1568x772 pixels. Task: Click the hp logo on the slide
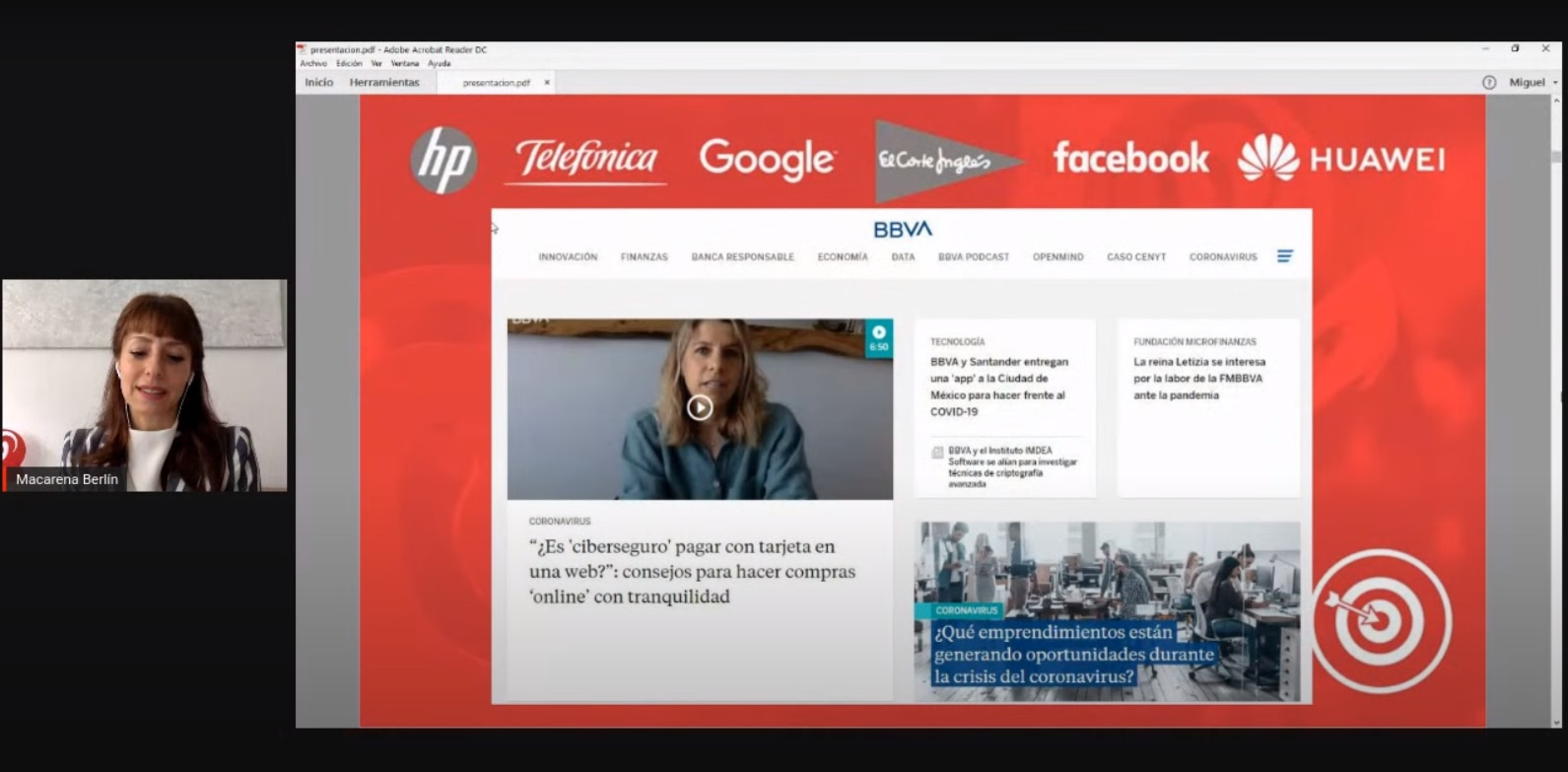point(443,160)
